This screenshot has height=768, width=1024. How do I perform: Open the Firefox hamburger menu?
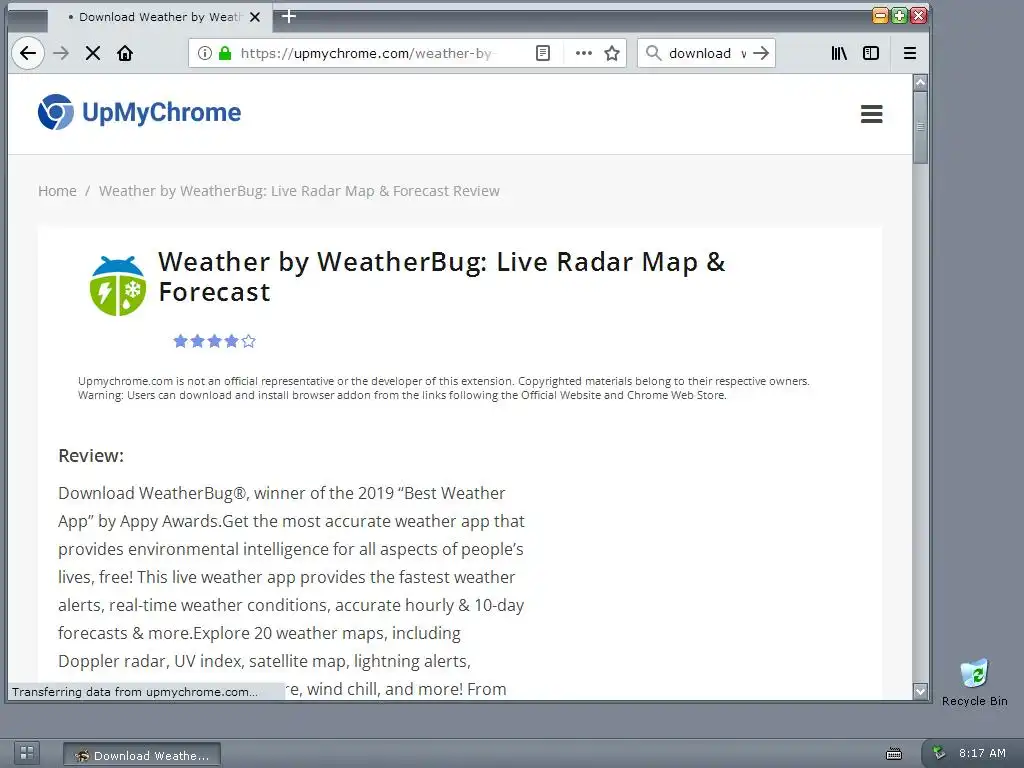click(x=910, y=53)
